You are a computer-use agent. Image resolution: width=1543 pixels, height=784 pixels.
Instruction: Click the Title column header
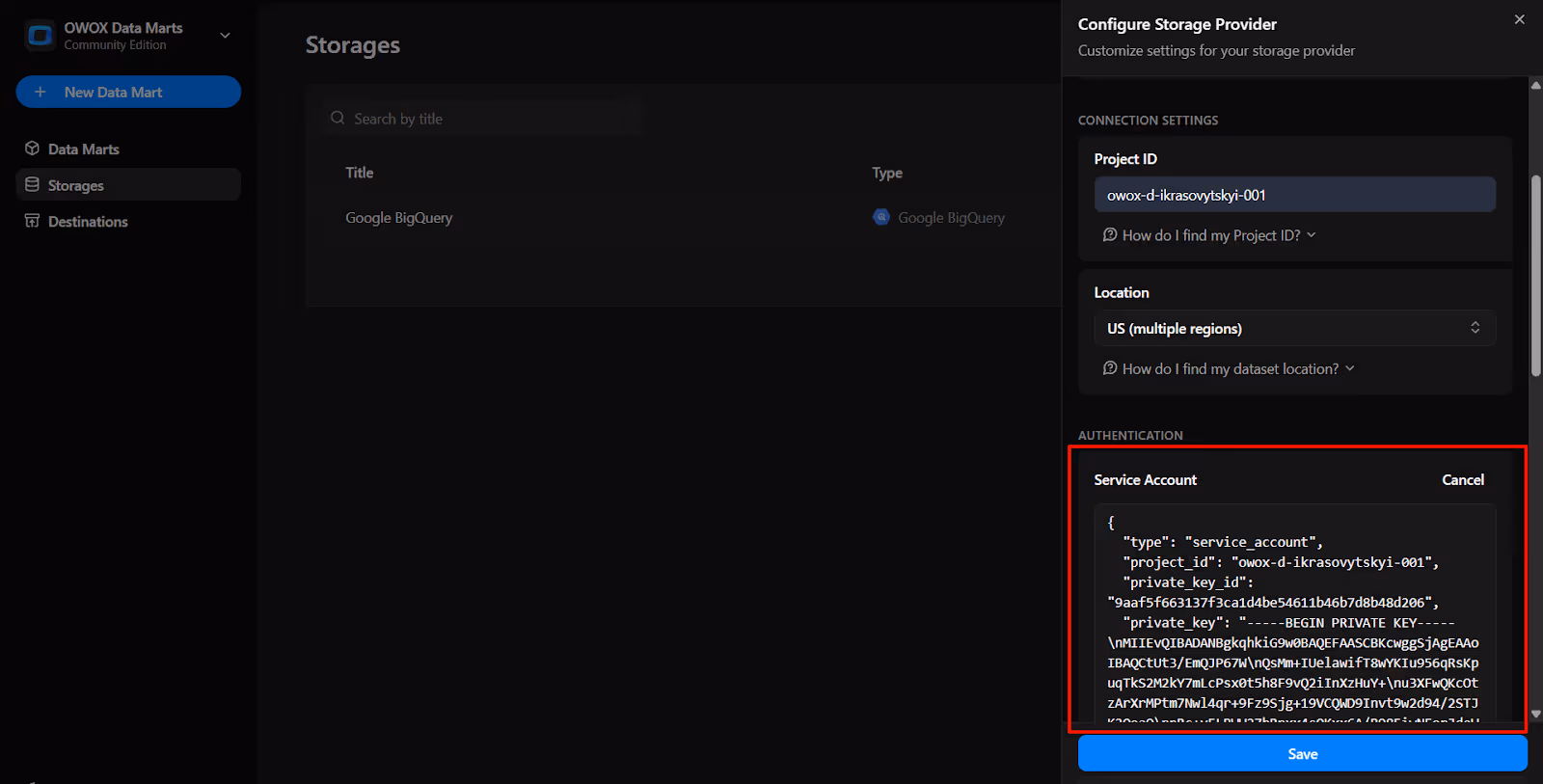360,173
